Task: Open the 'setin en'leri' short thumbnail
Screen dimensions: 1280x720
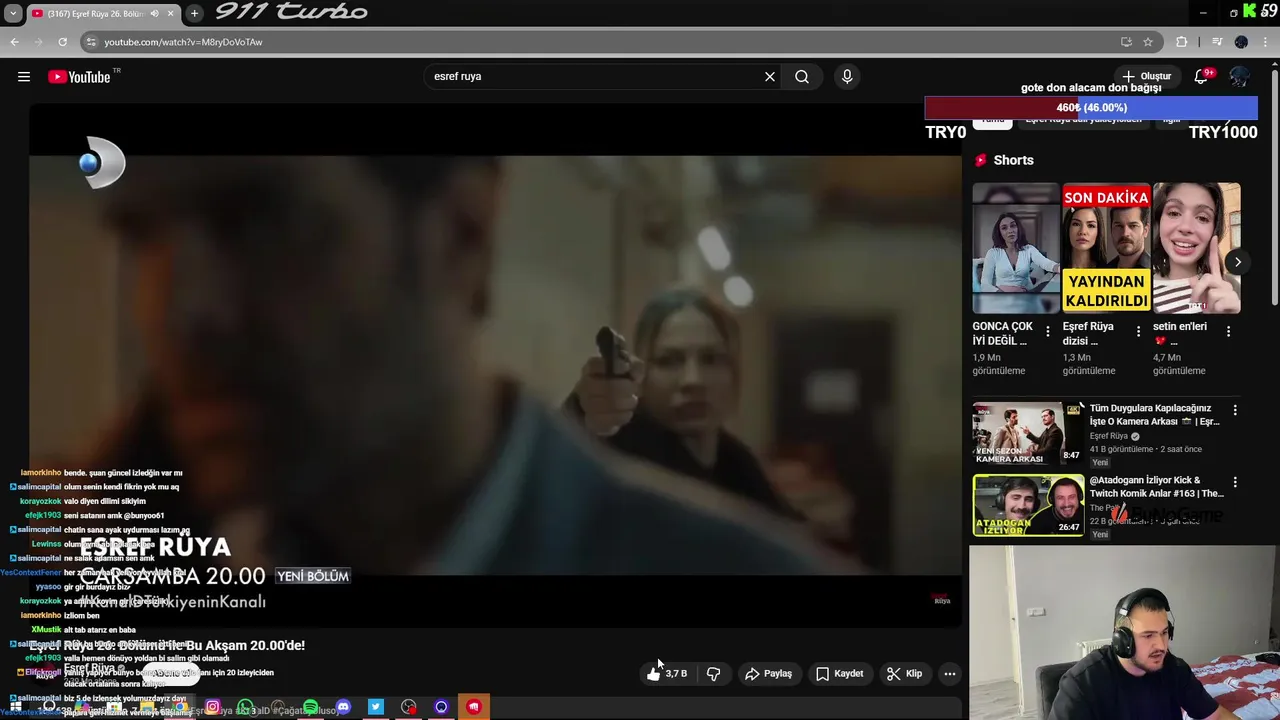Action: [x=1196, y=248]
